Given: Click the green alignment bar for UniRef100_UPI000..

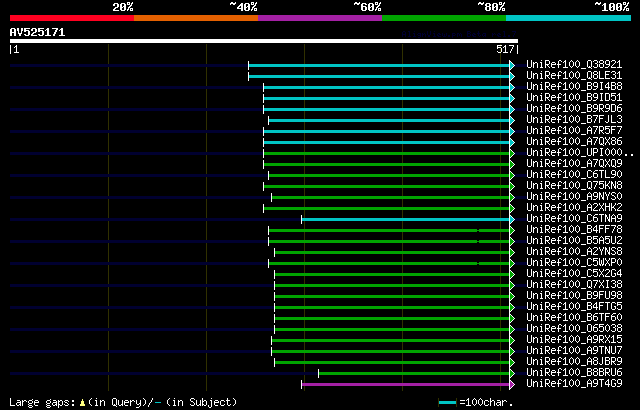Looking at the screenshot, I should pos(387,153).
